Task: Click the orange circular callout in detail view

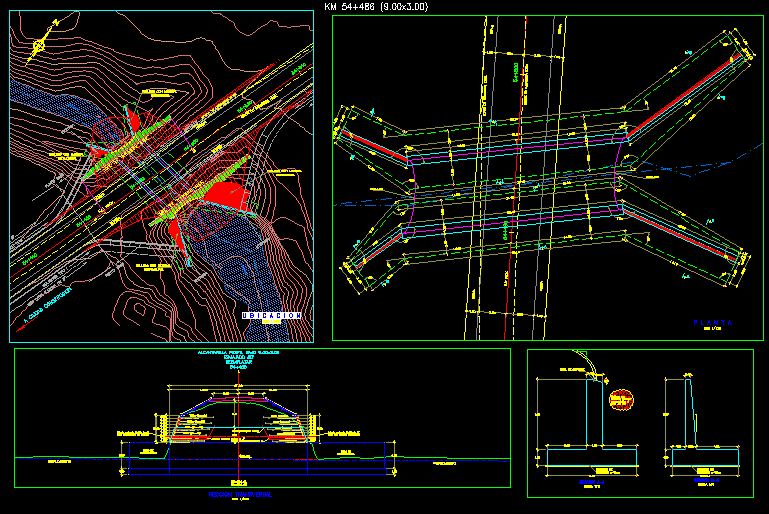Action: point(621,401)
